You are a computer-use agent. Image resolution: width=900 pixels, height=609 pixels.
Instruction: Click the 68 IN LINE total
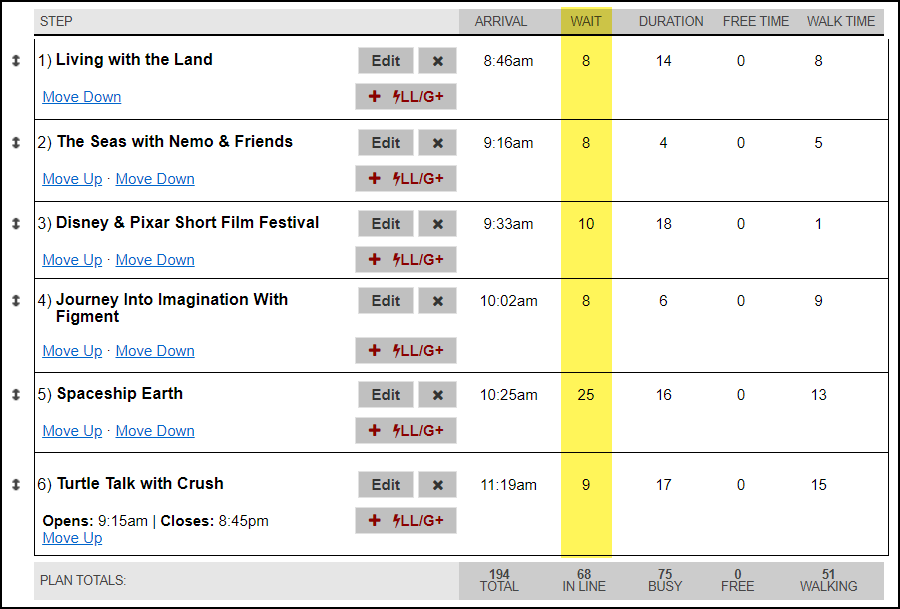tap(584, 580)
